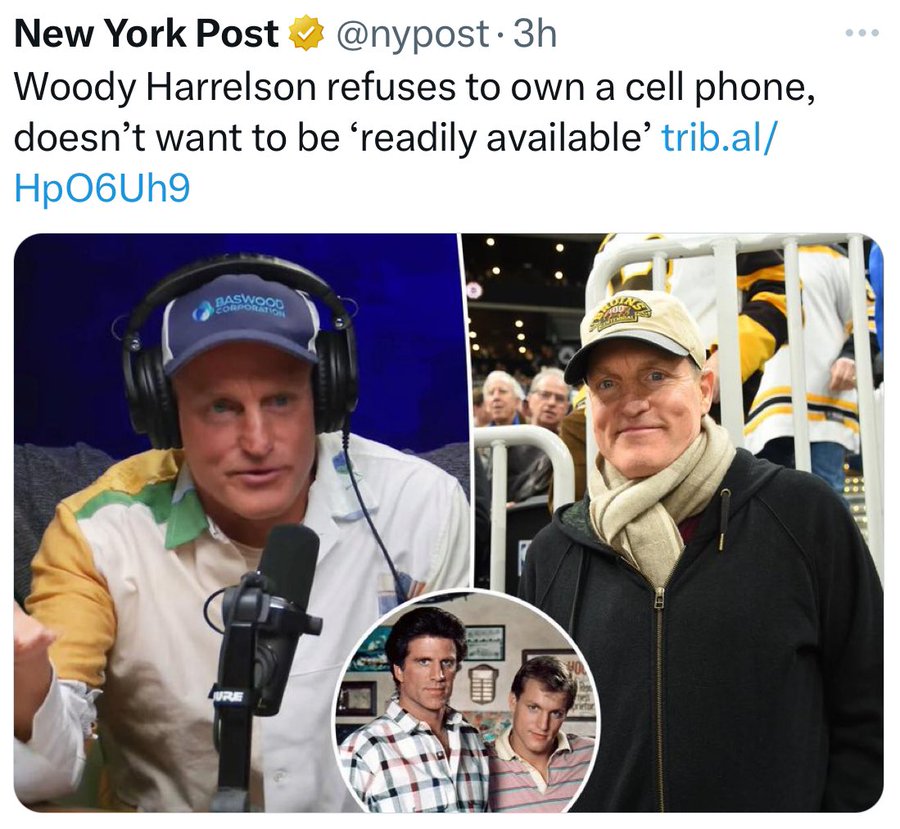Open the trib.al article link

[721, 138]
